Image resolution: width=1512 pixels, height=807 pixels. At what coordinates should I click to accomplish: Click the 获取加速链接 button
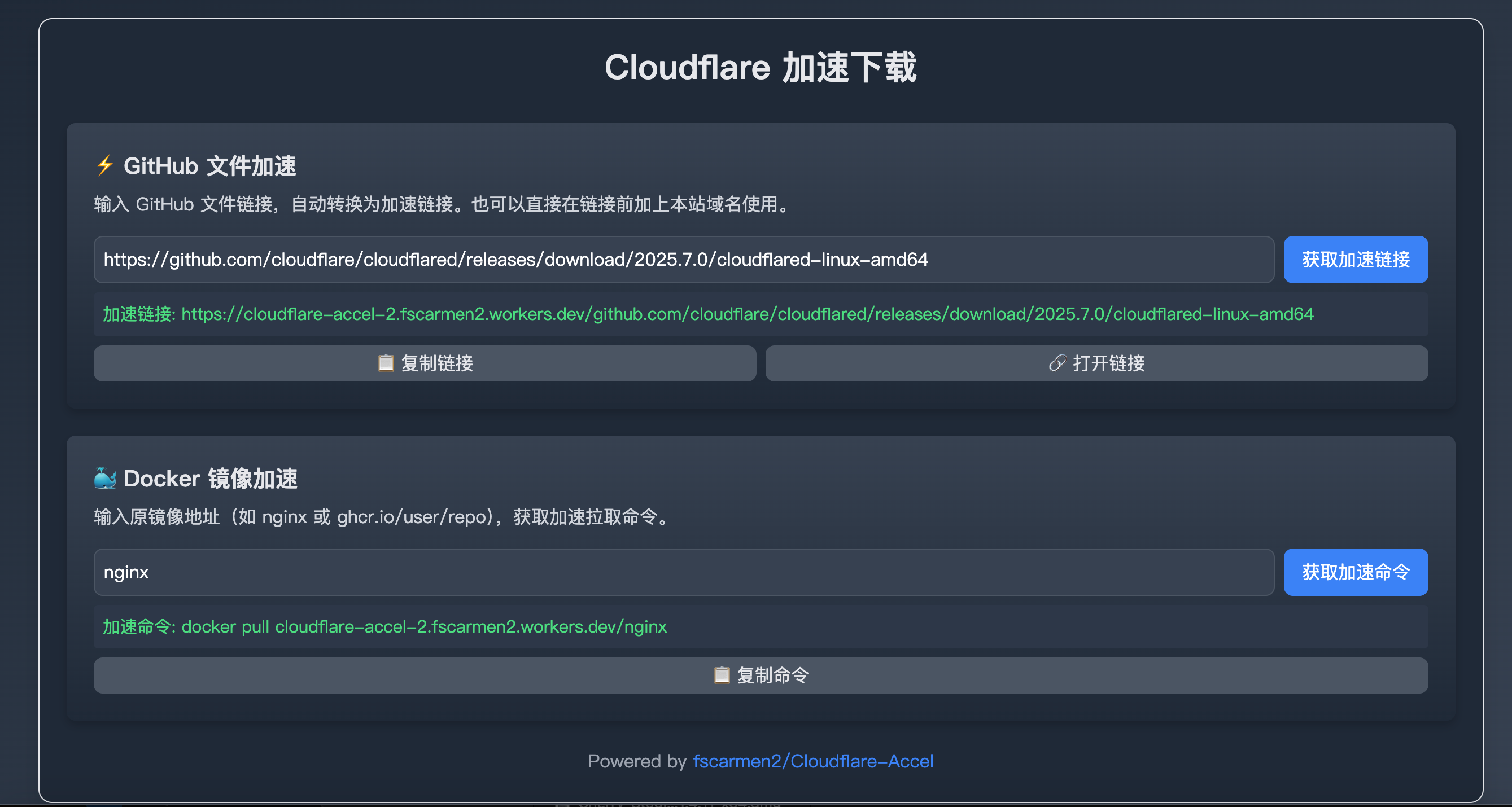click(x=1356, y=260)
